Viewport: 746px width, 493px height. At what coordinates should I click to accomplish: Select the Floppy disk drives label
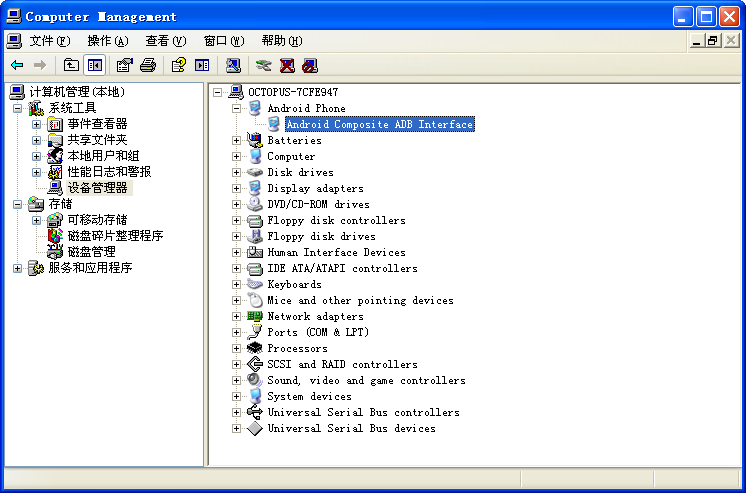pyautogui.click(x=321, y=236)
